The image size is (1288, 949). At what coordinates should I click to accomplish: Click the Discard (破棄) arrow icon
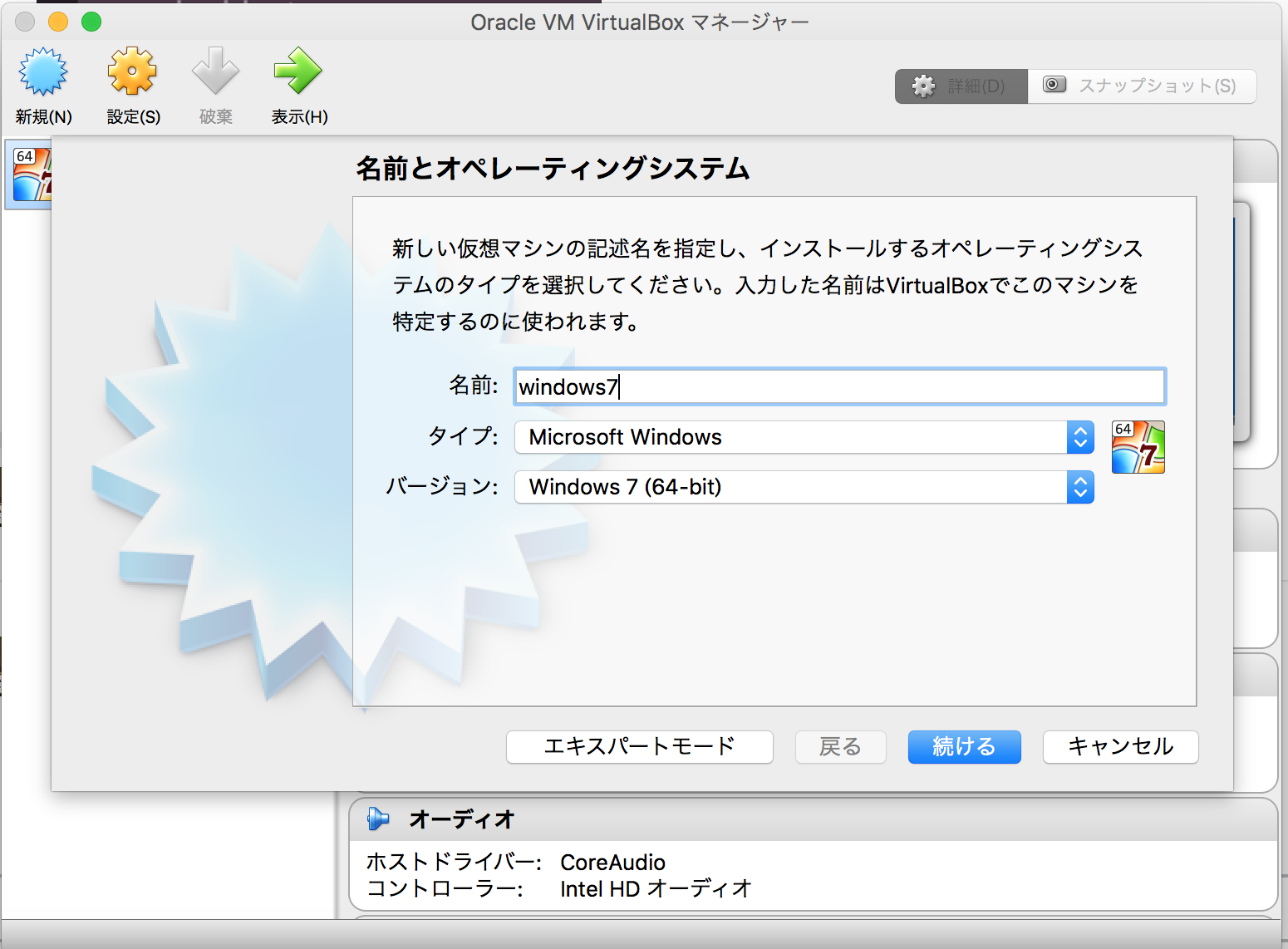[x=215, y=72]
